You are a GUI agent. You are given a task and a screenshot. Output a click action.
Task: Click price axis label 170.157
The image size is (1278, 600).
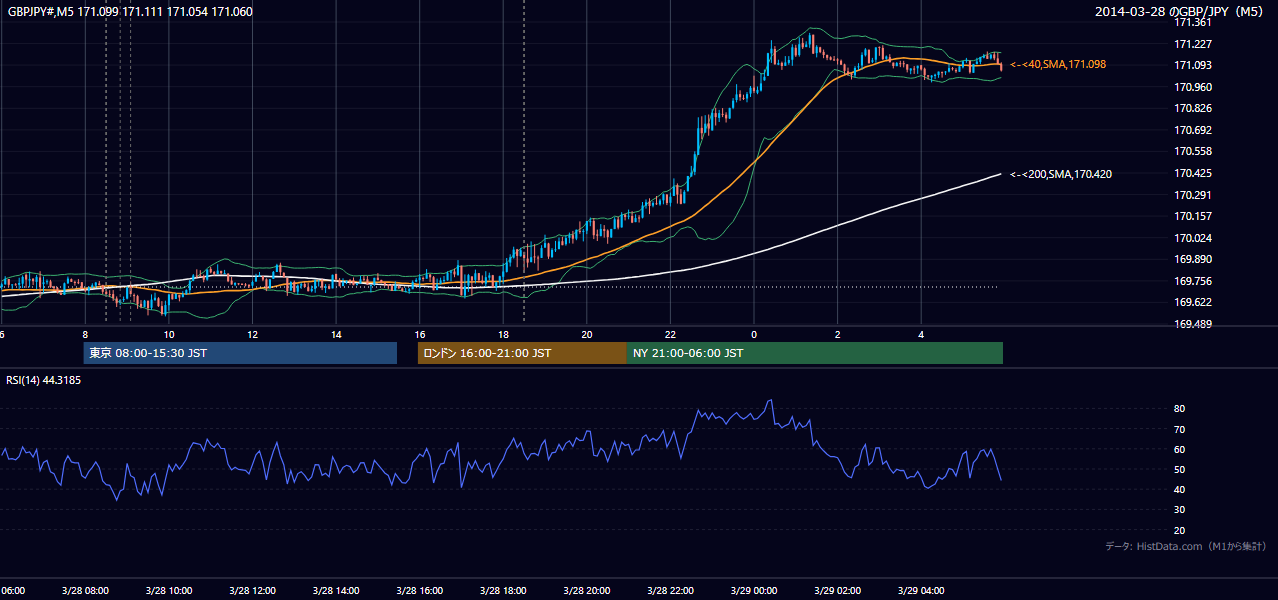(x=1193, y=216)
